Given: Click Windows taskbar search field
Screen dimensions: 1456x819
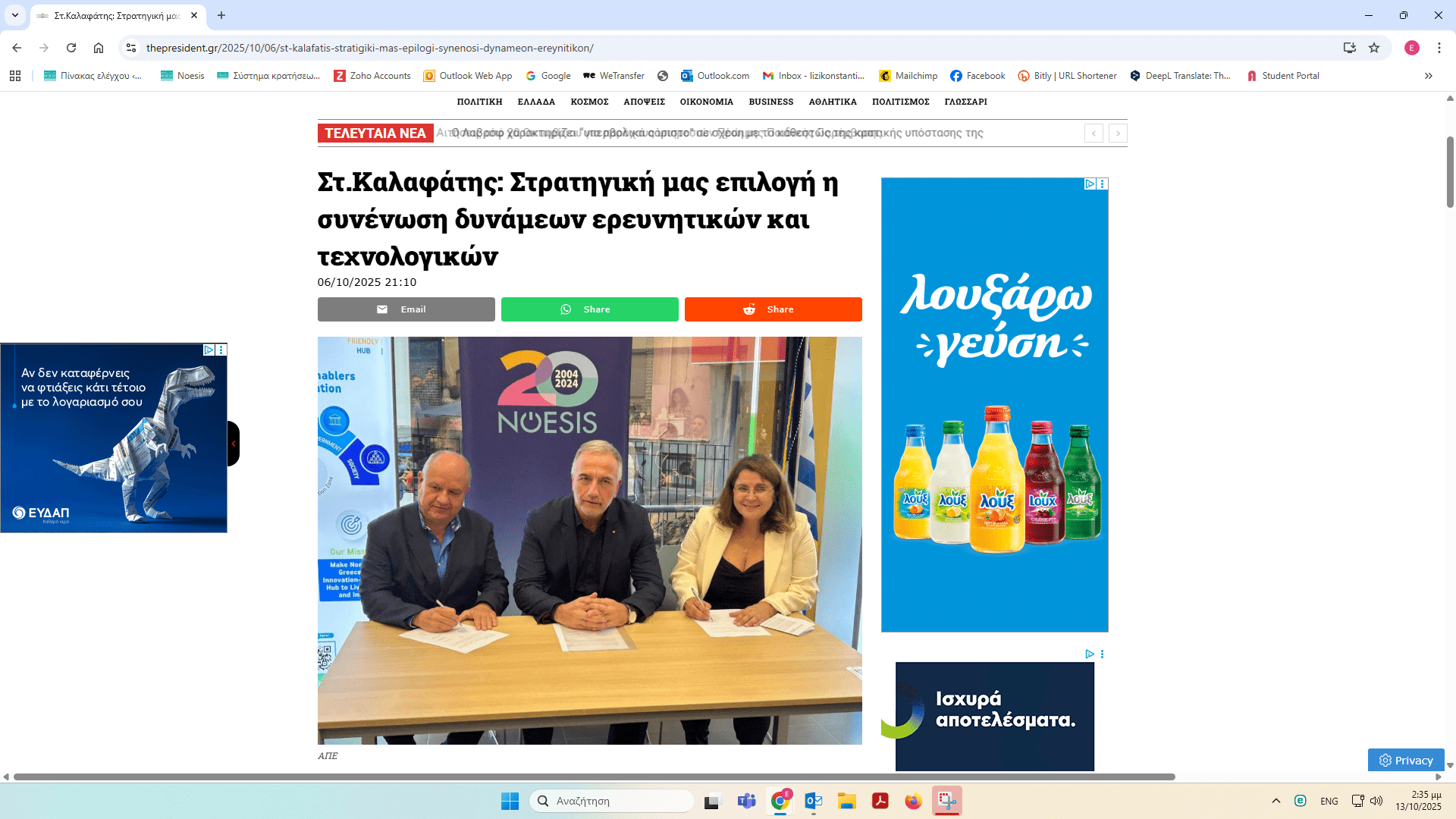Looking at the screenshot, I should click(611, 801).
